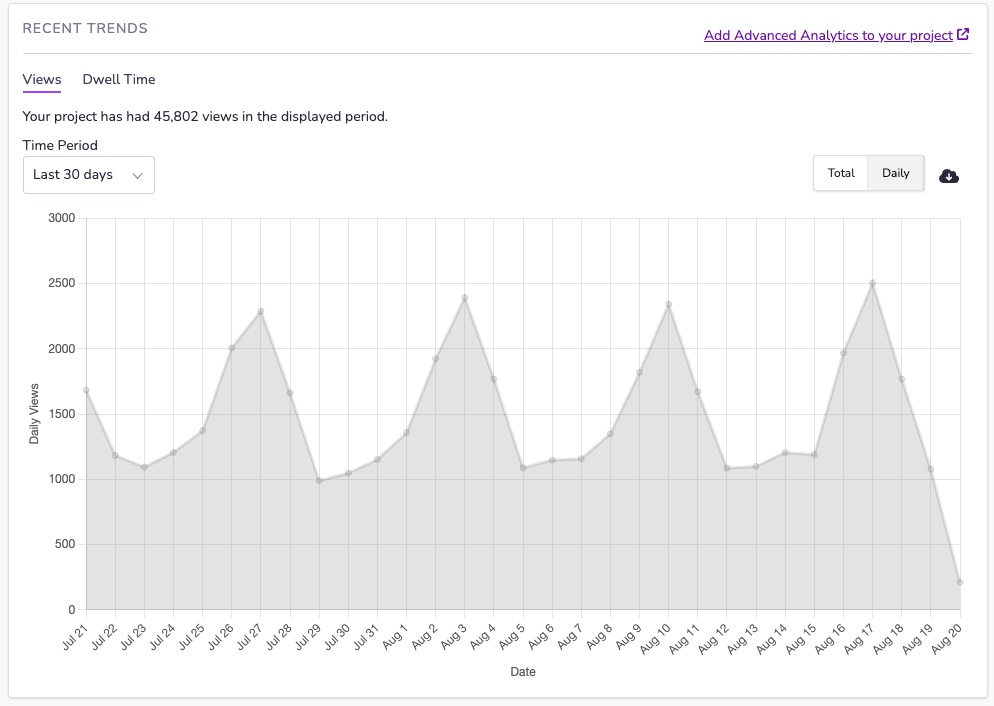Screen dimensions: 994x706
Task: Click the 'Aug 20' x-axis label
Action: coord(946,638)
